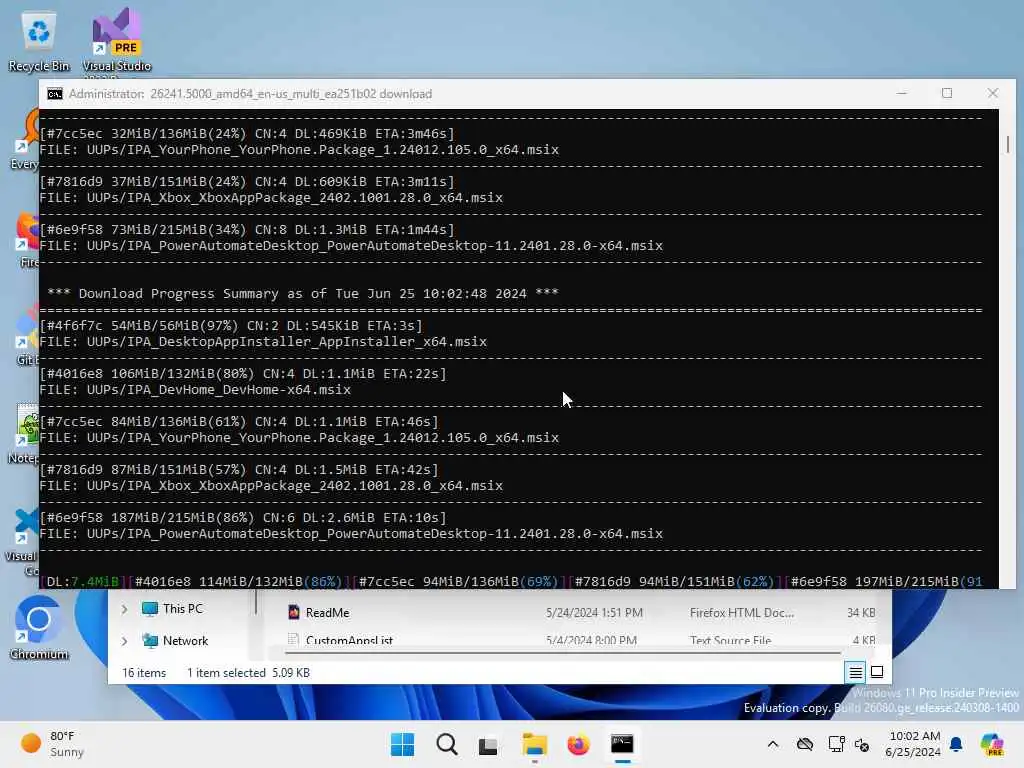
Task: Click the #4f6f7c 54MiB/56MiB(97%) progress line
Action: (x=231, y=325)
